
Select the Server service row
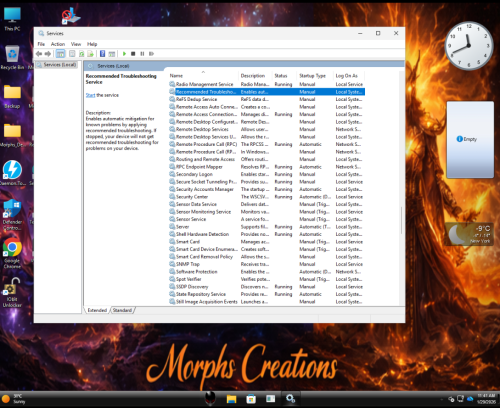(267, 227)
